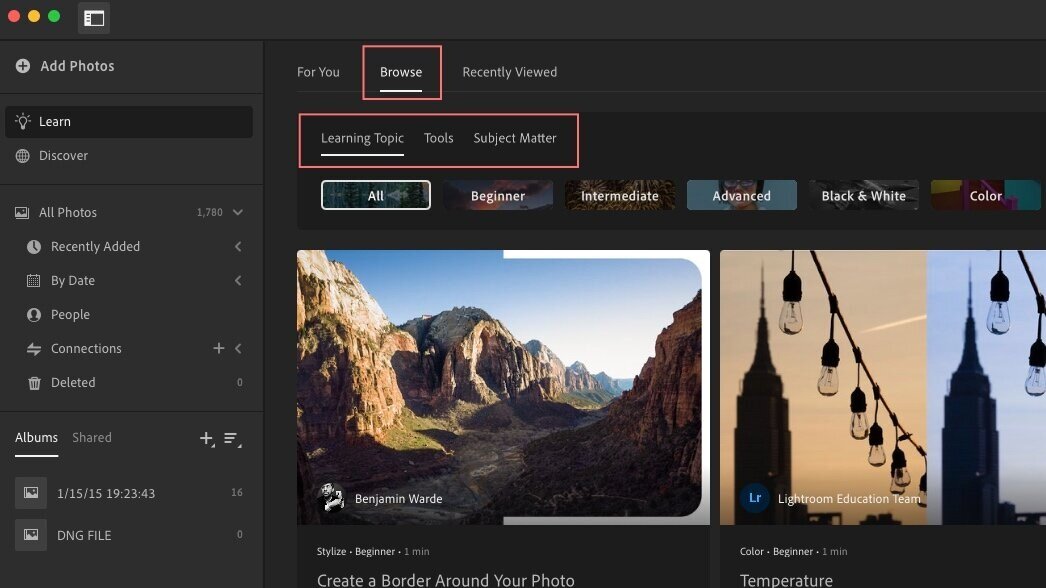Filter tutorials by Black & White

(x=864, y=196)
